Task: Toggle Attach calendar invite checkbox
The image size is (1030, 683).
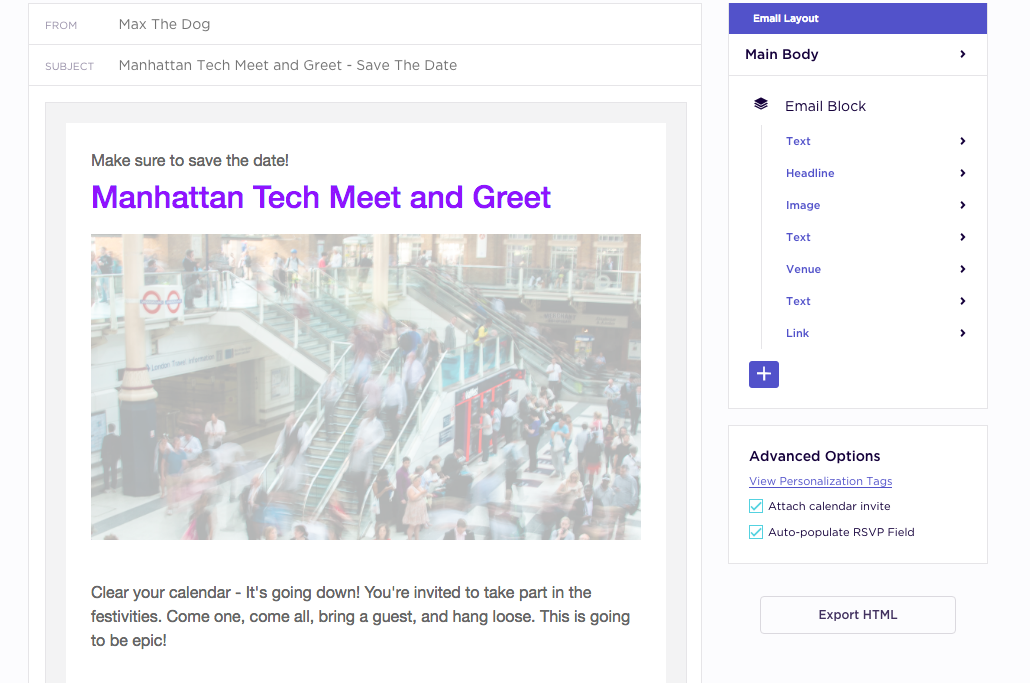Action: point(755,506)
